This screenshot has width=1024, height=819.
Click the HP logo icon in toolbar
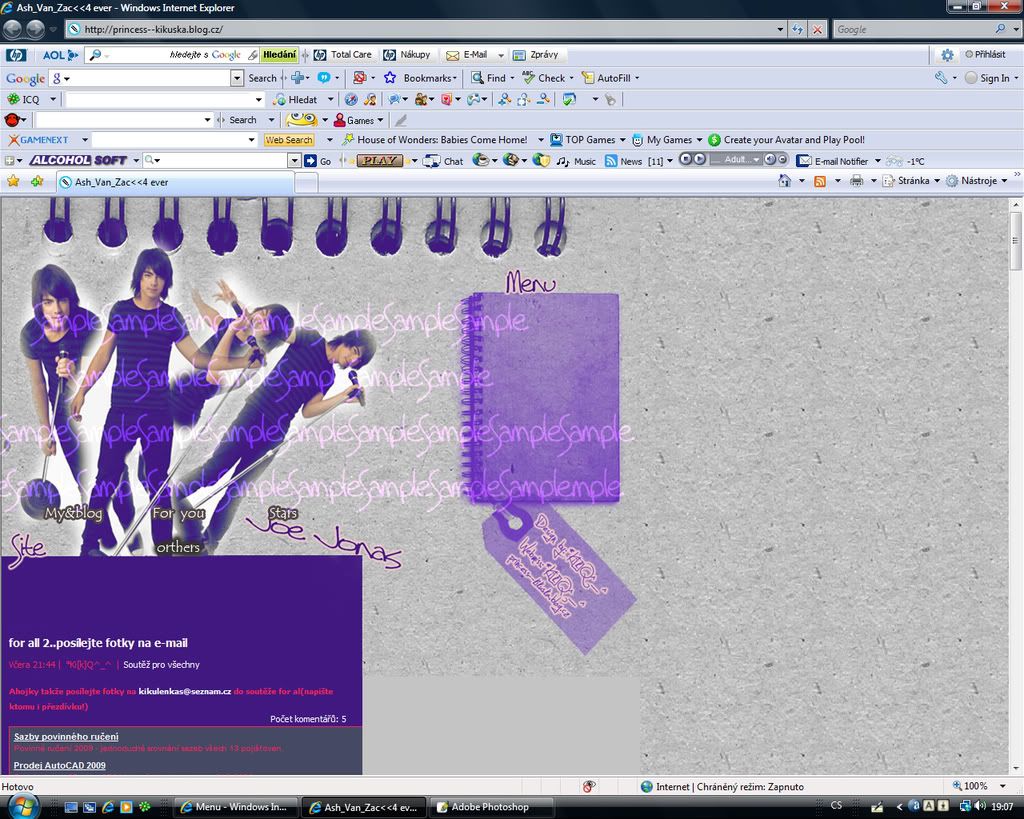pos(16,55)
